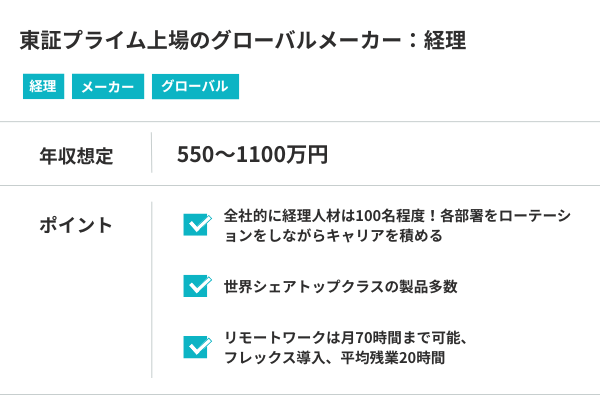
Task: Click bottom divider under the ポイント section
Action: (x=300, y=394)
